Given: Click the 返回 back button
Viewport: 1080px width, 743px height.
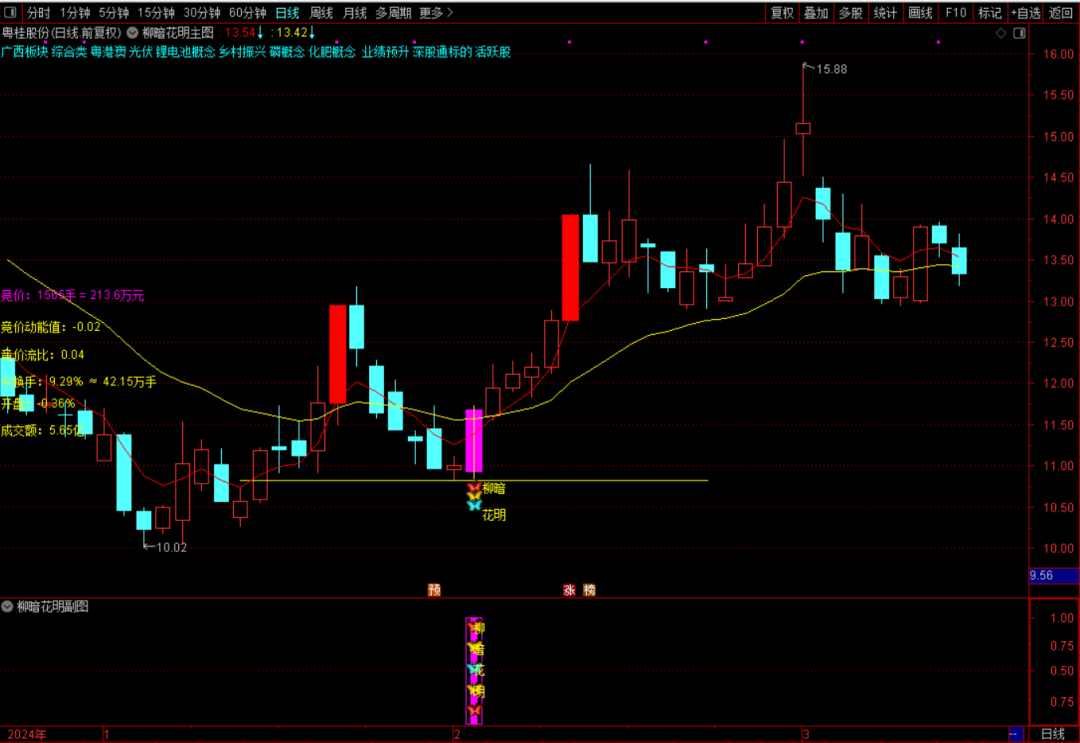Looking at the screenshot, I should coord(1061,13).
